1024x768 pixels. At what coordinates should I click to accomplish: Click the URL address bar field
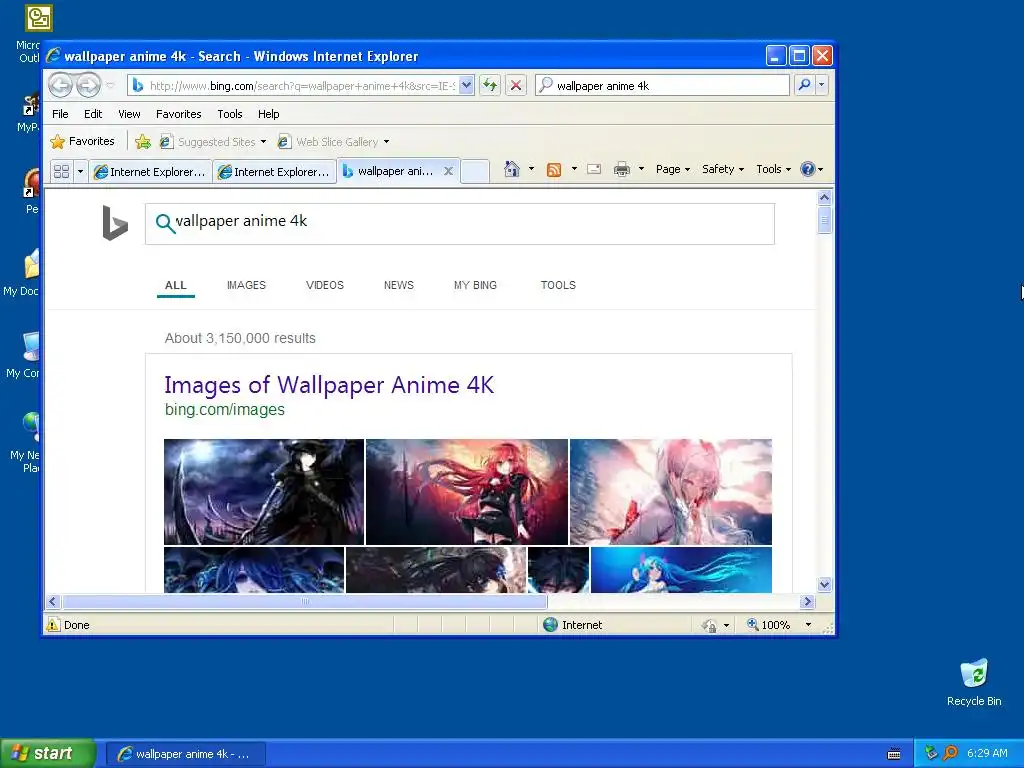[x=300, y=86]
